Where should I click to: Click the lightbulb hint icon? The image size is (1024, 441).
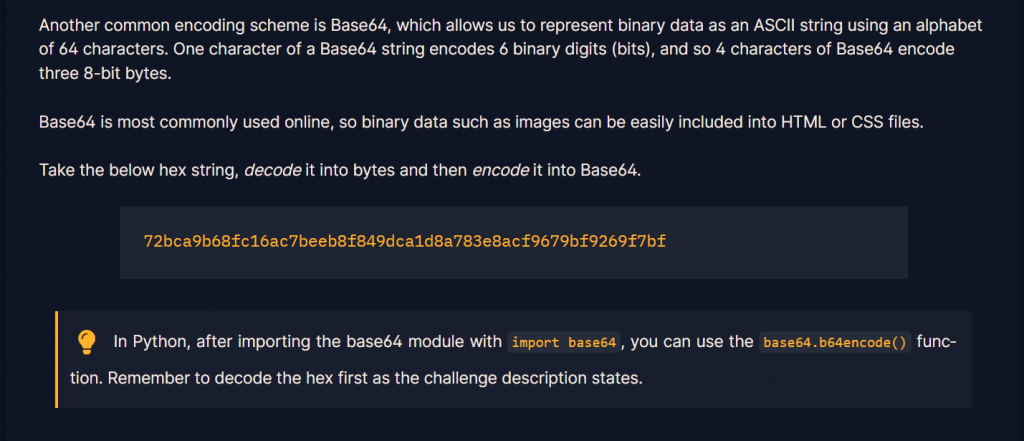(x=86, y=342)
